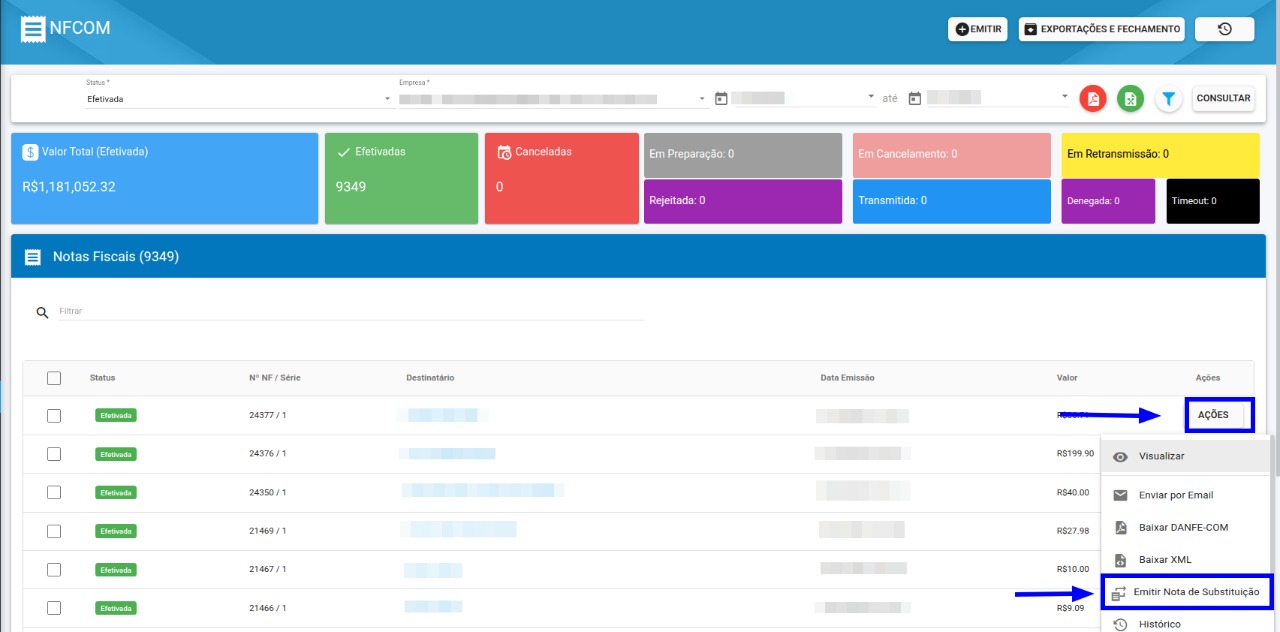Tick the checkbox for note 21466 / 1
The height and width of the screenshot is (632, 1280).
[54, 608]
